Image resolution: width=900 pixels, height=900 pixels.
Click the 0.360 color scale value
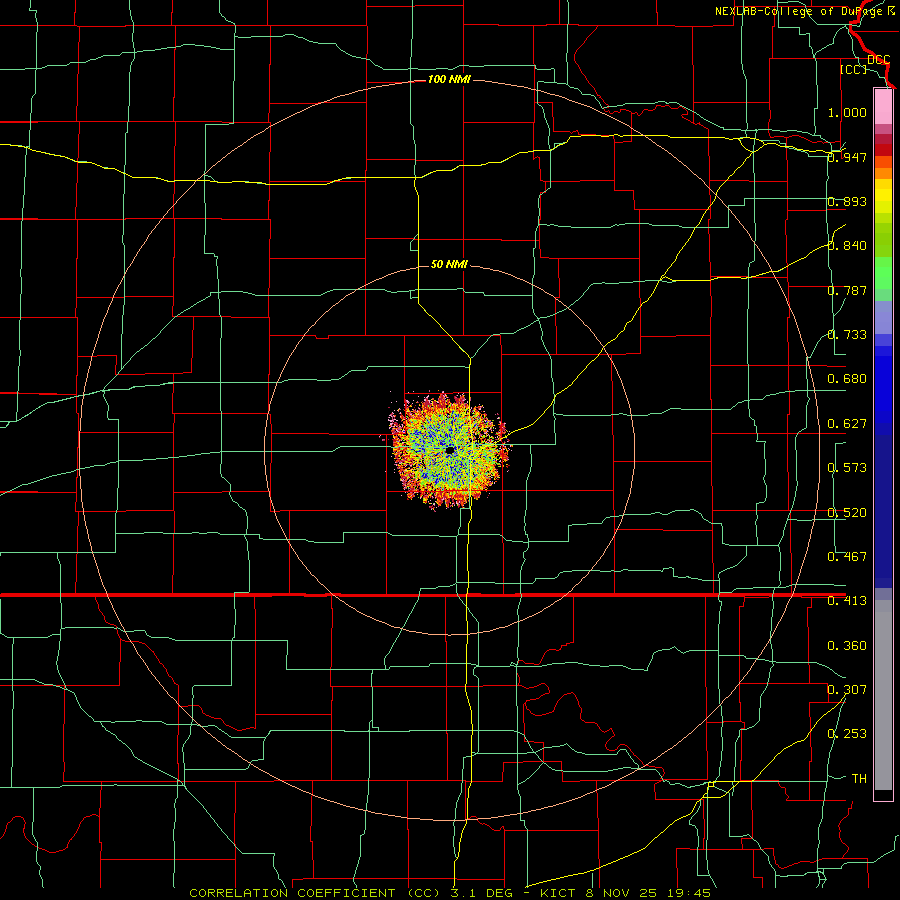(x=847, y=646)
